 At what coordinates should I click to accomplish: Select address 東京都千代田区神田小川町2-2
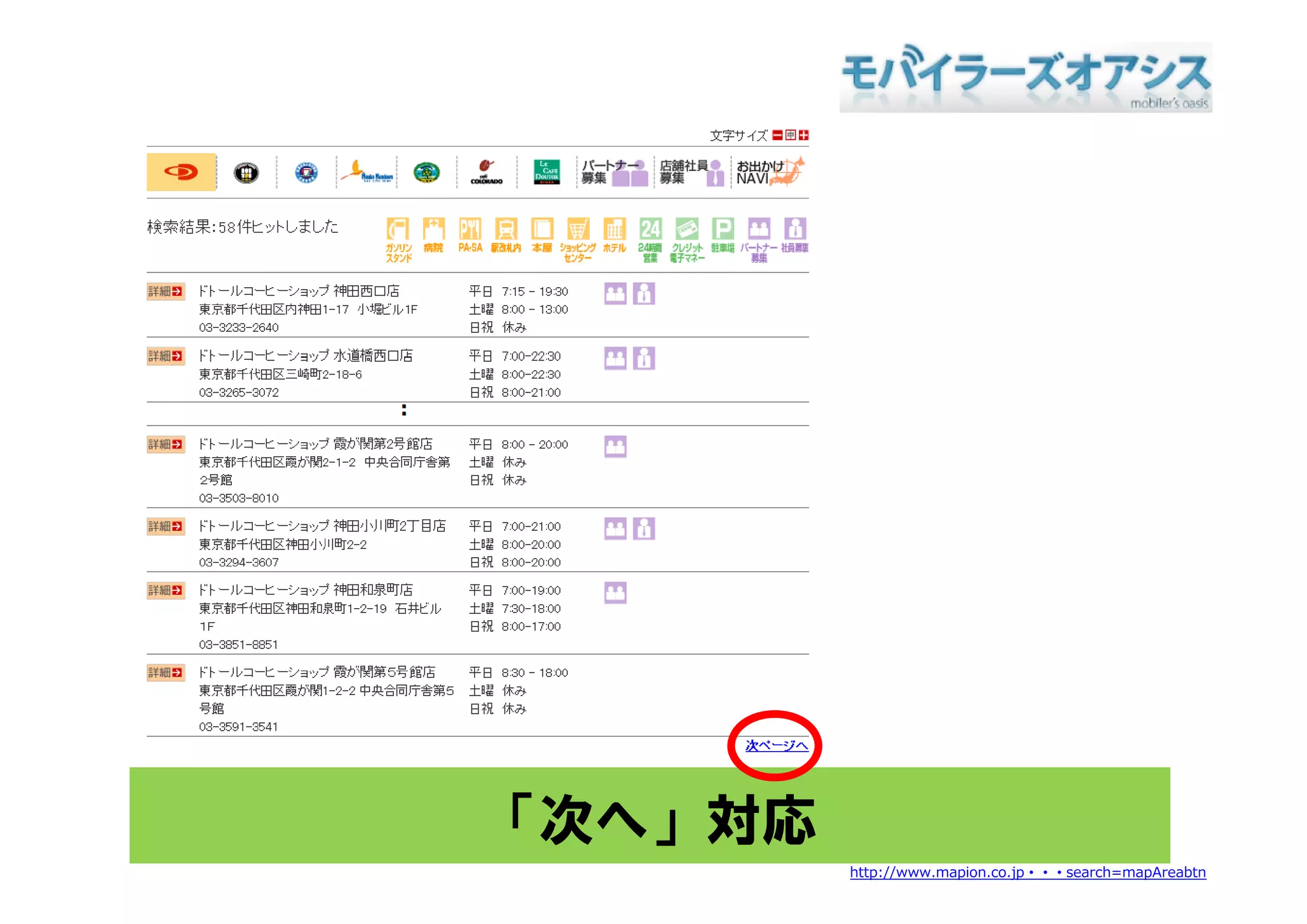(x=283, y=544)
